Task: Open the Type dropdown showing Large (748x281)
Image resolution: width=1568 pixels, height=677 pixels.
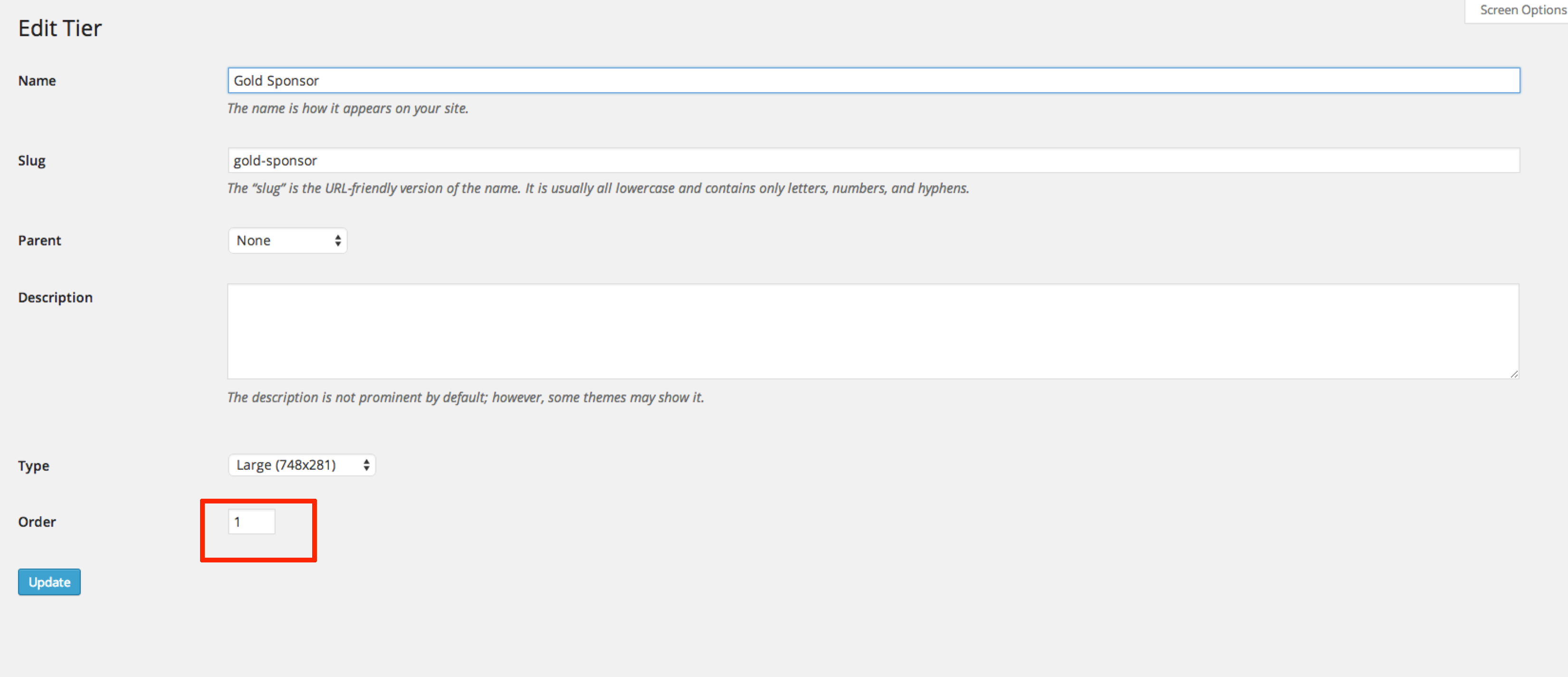Action: [x=302, y=465]
